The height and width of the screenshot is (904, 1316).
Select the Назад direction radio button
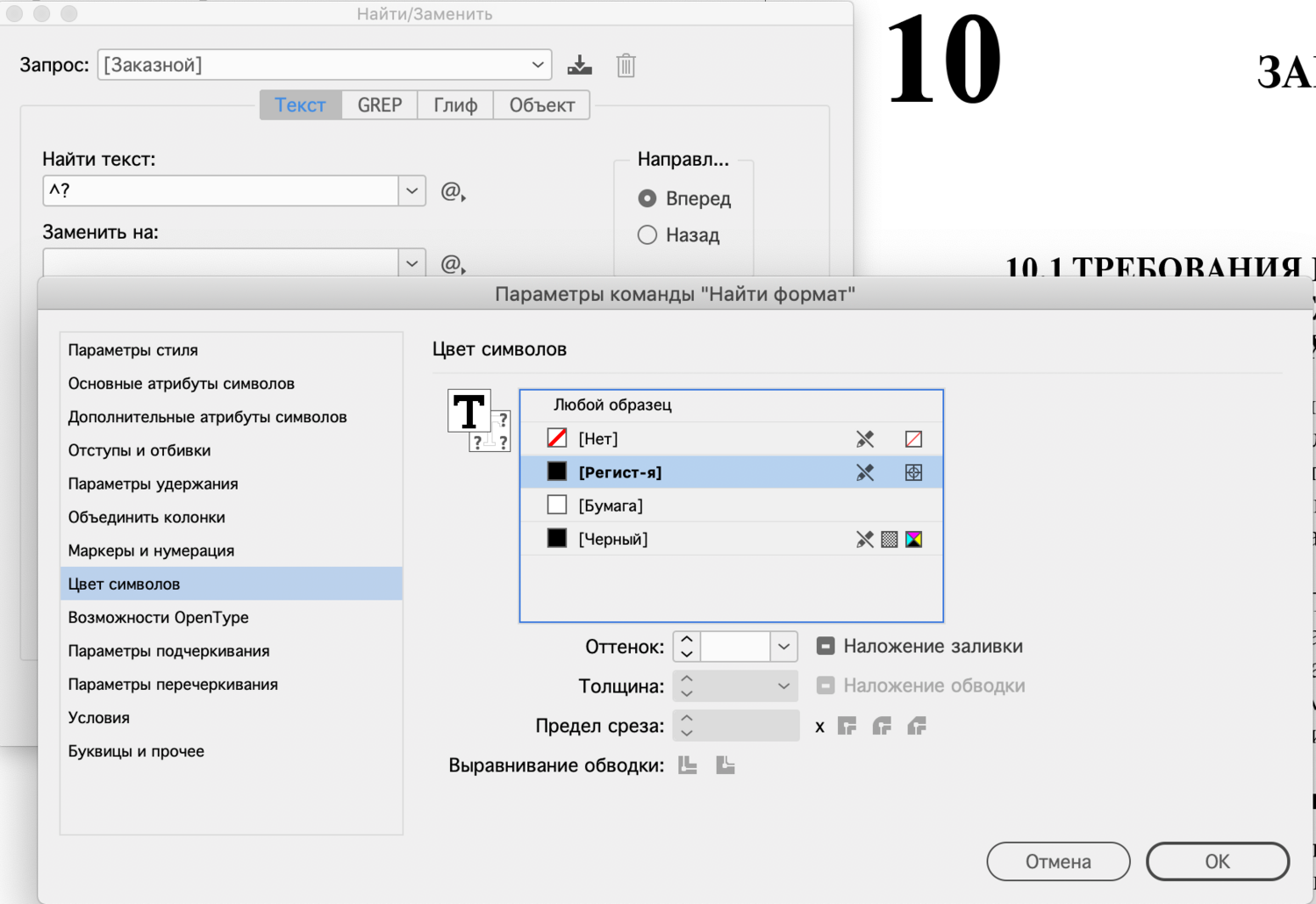[x=647, y=235]
